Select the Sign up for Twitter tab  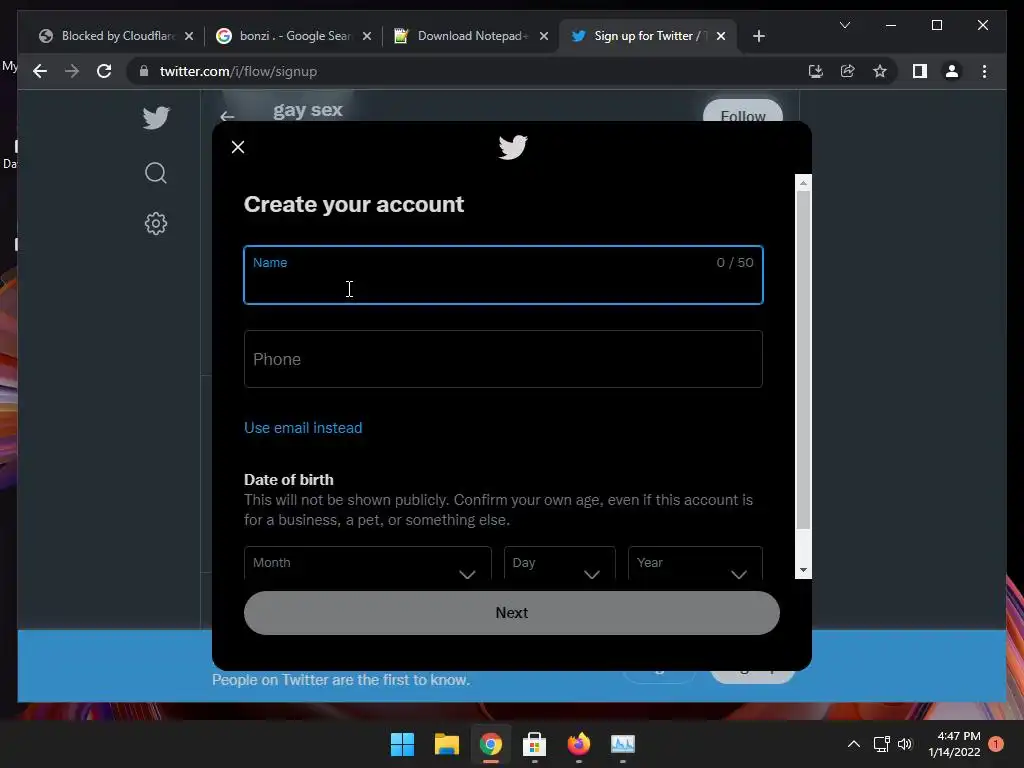pos(647,36)
